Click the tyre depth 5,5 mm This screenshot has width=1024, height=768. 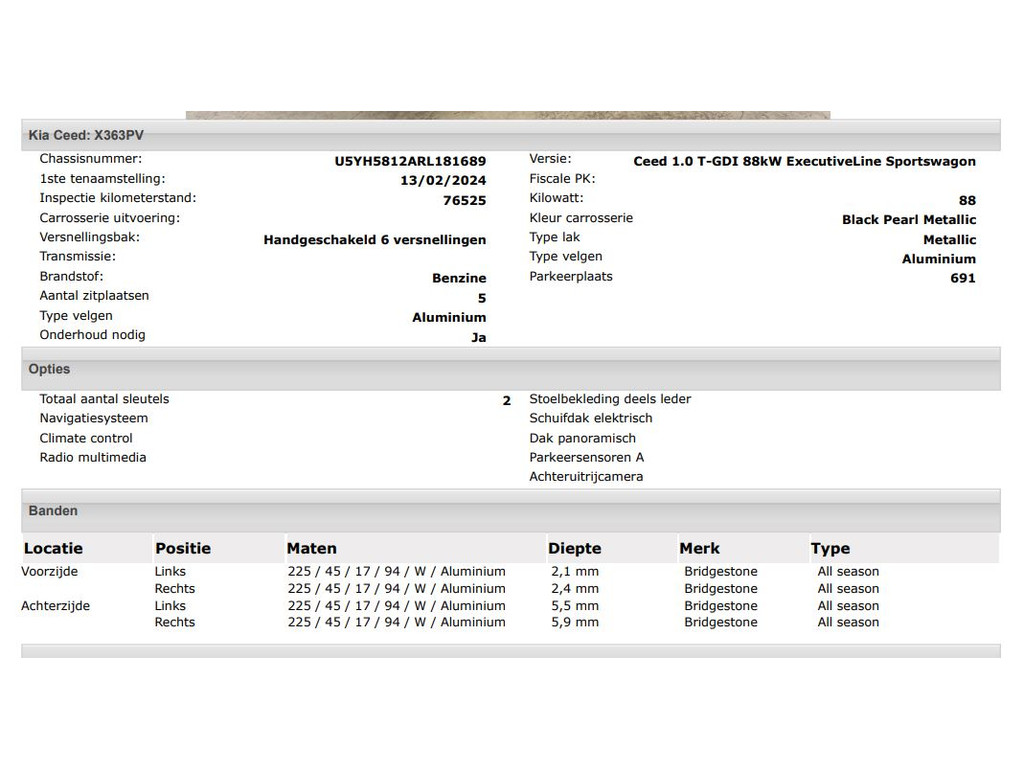[x=575, y=606]
